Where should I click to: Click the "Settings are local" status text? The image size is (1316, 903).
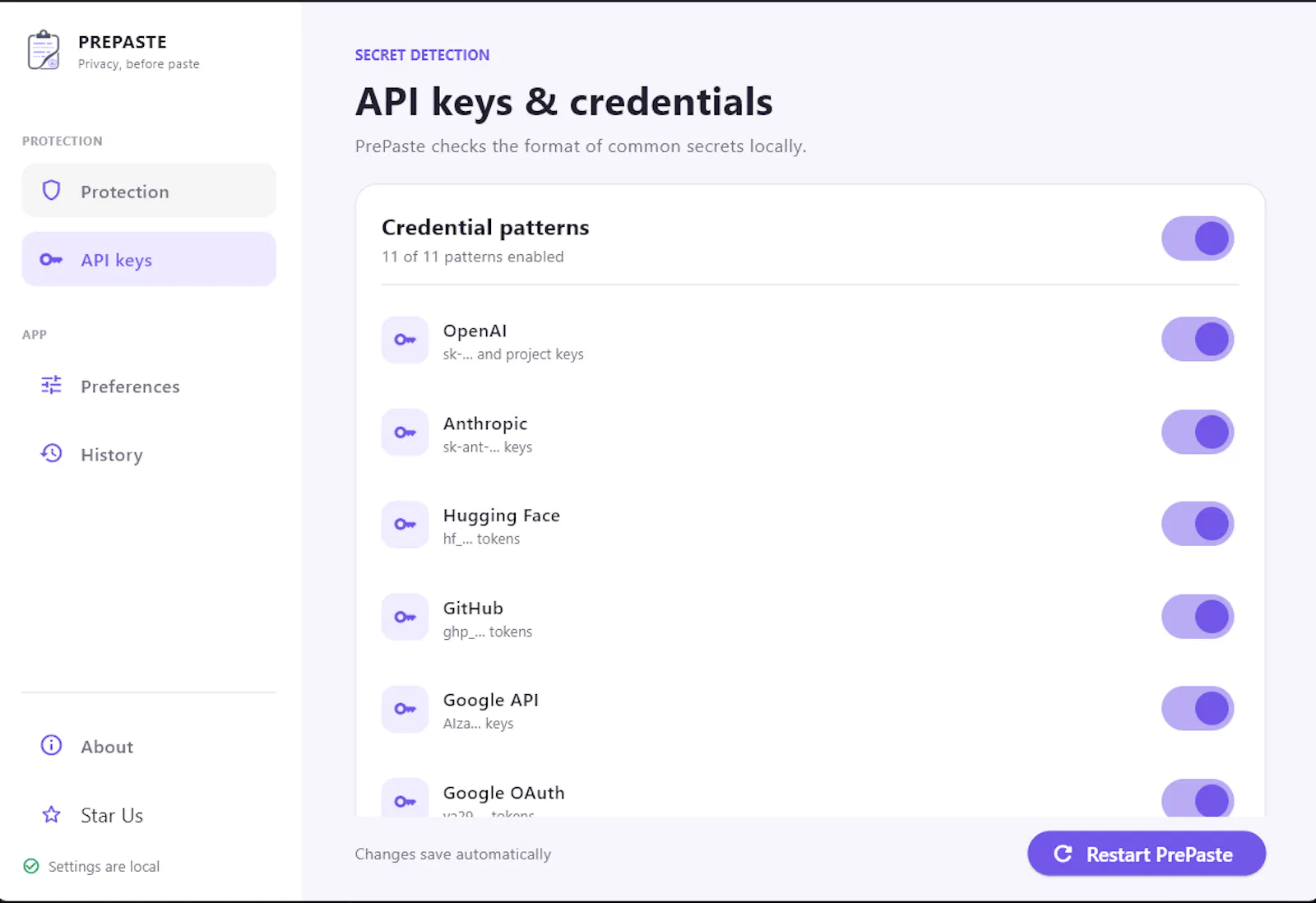point(104,867)
